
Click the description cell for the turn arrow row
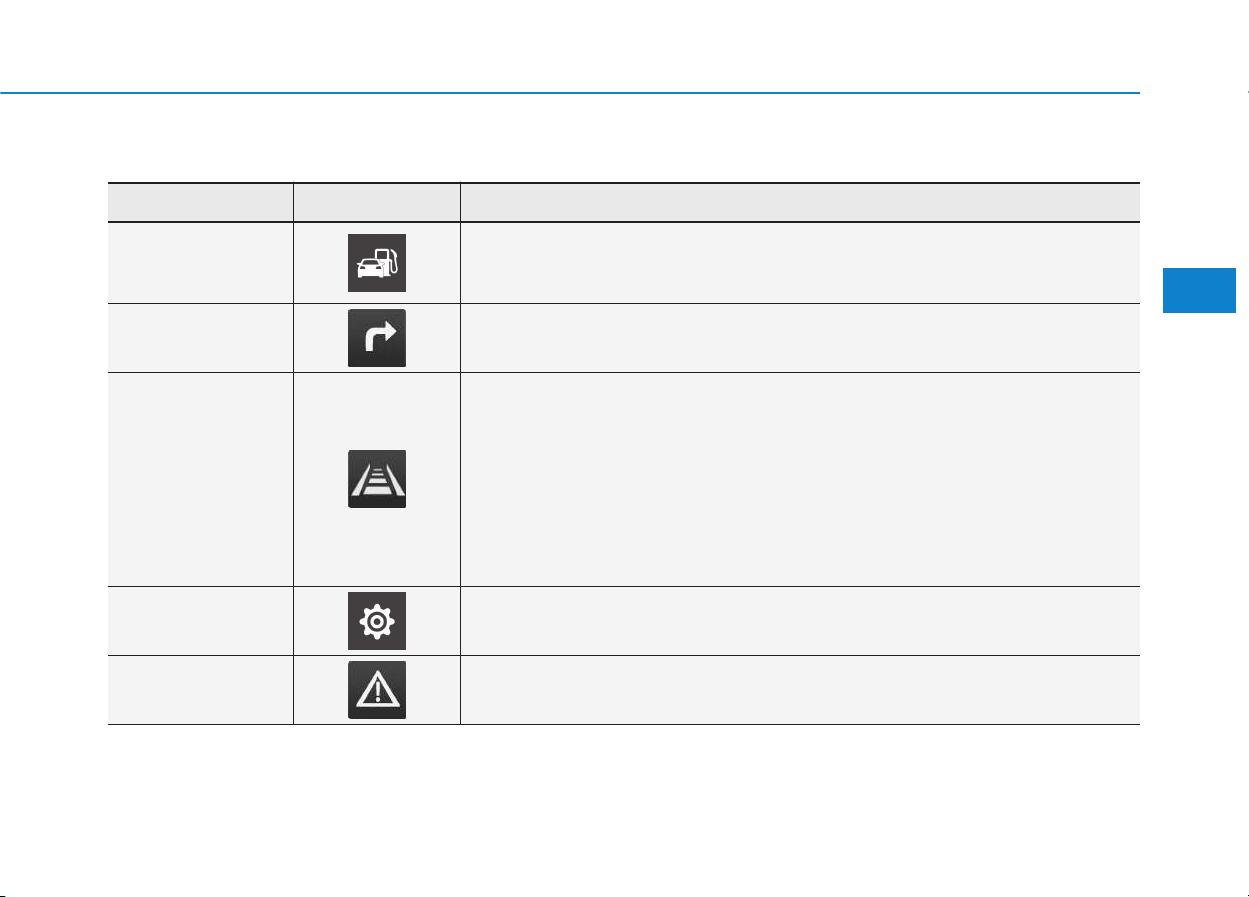click(x=800, y=338)
